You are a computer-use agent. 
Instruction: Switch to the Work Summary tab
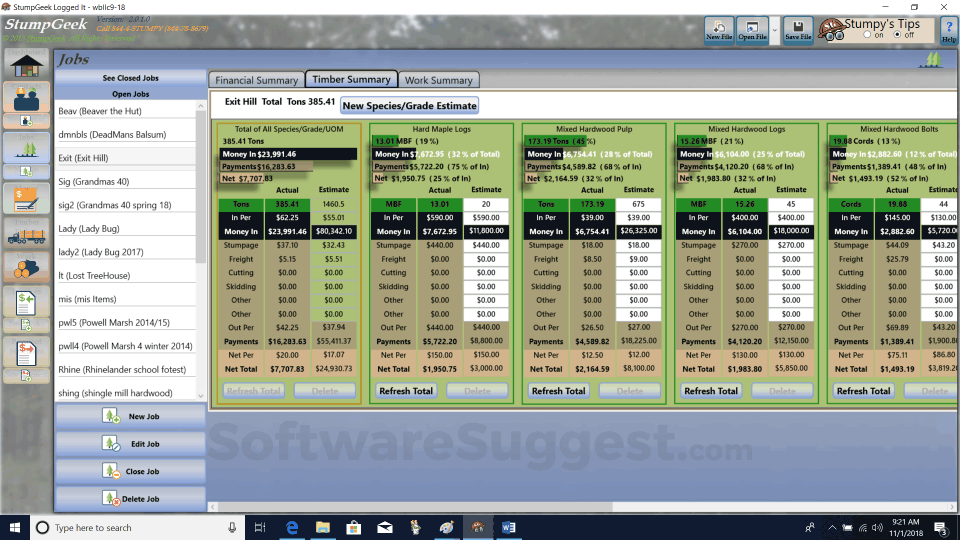click(x=438, y=80)
